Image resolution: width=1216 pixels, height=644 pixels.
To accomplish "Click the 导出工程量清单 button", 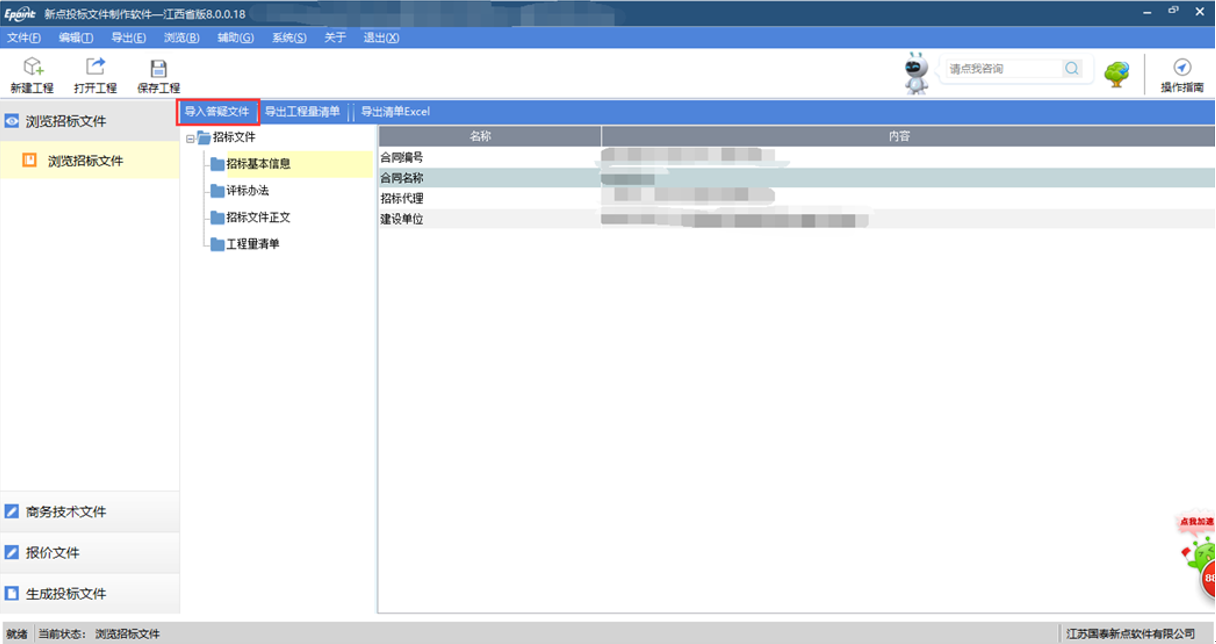I will (302, 112).
